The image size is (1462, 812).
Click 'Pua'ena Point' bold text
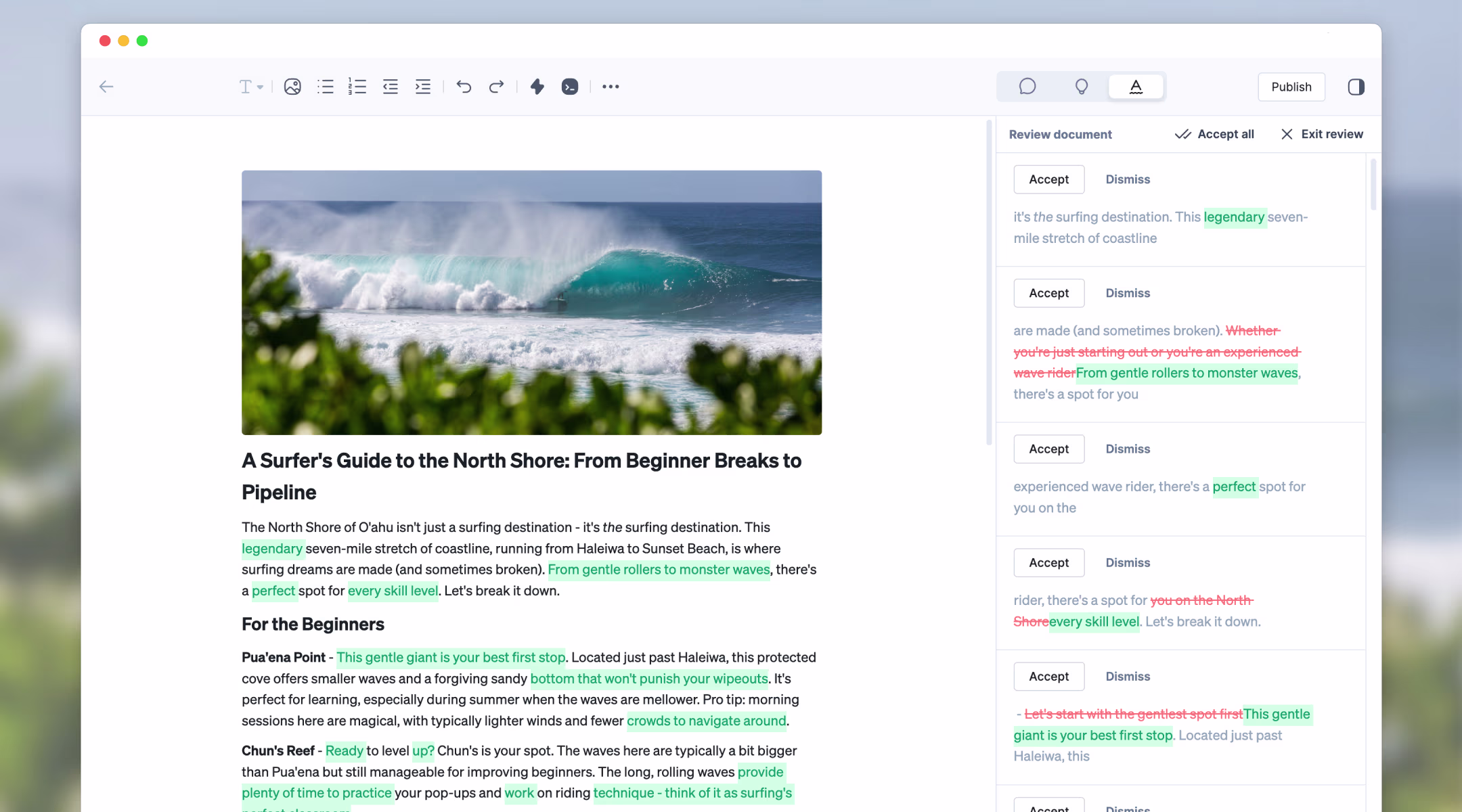click(x=284, y=657)
